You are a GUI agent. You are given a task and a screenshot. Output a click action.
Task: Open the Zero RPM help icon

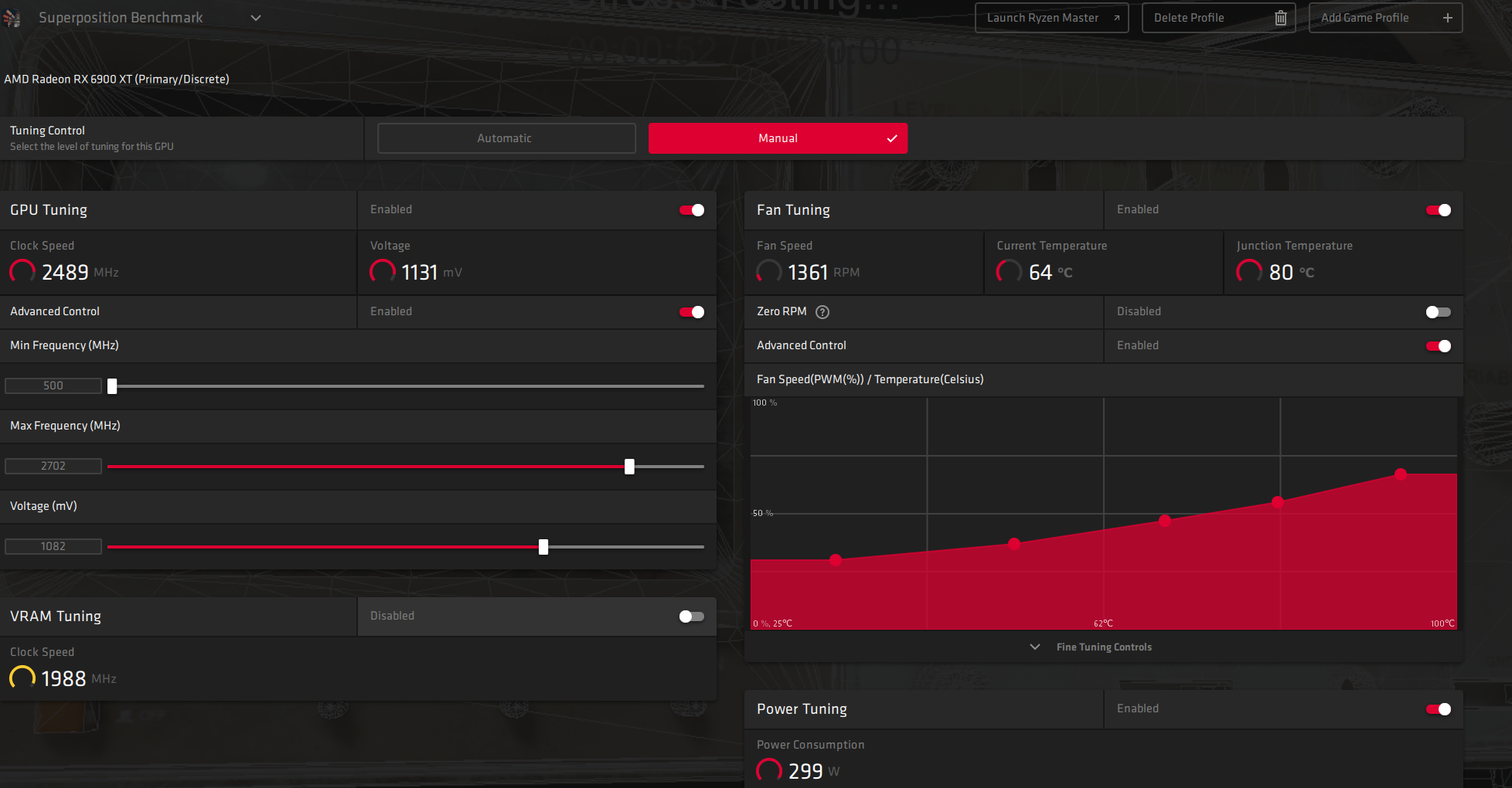click(822, 312)
